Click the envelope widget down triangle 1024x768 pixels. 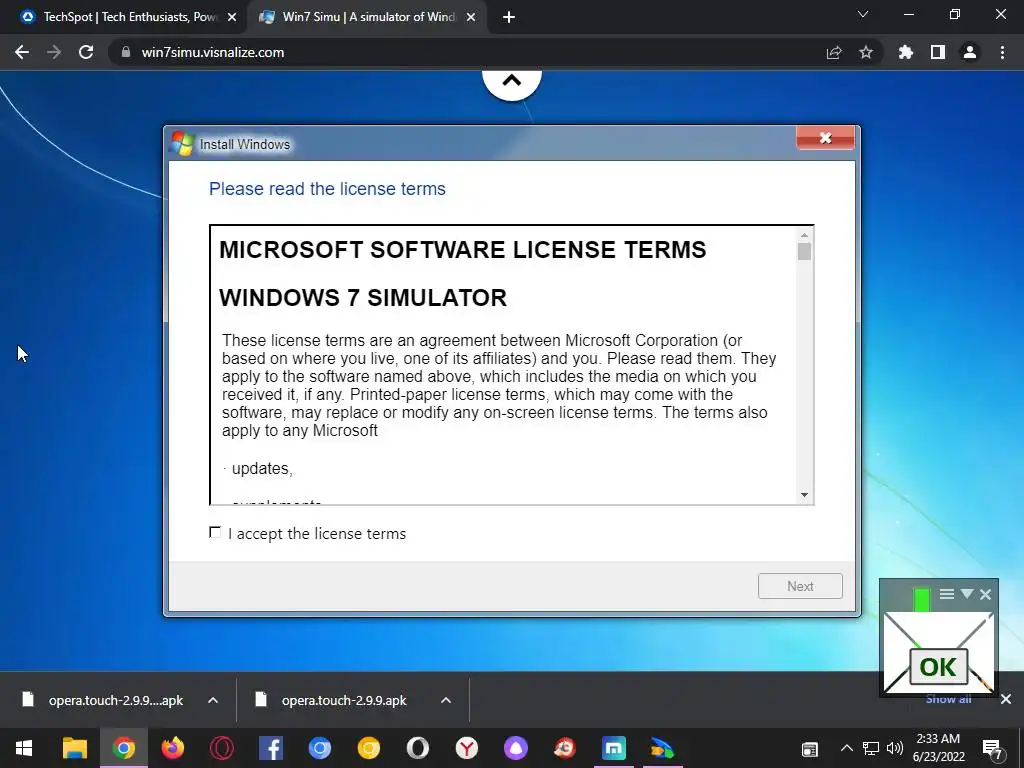point(967,594)
